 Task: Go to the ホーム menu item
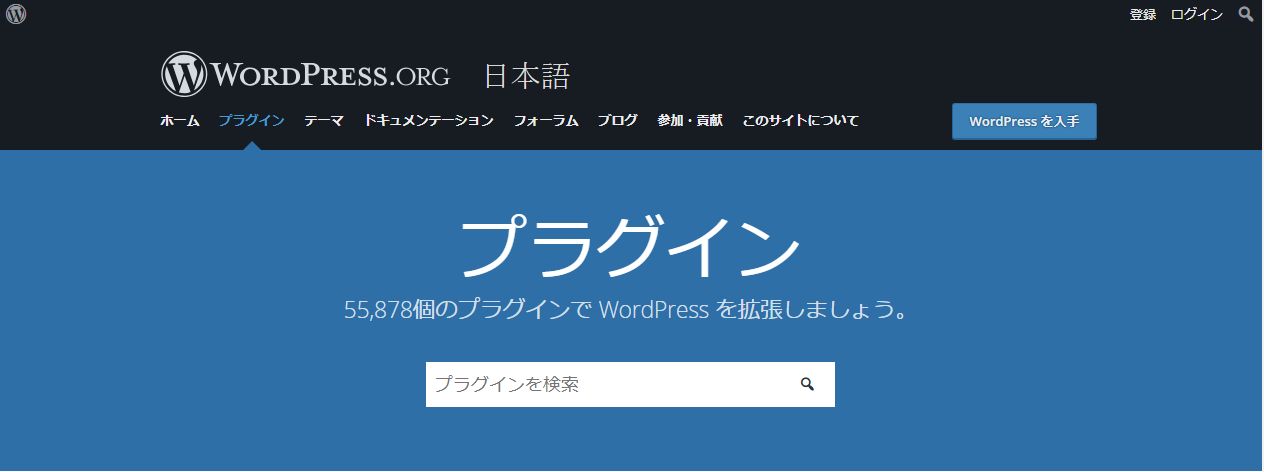click(180, 121)
